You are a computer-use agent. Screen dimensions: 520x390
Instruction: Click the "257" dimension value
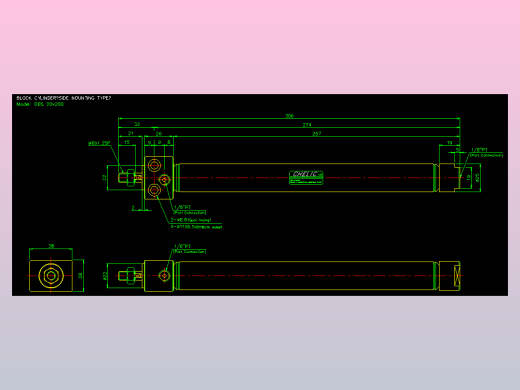coord(317,134)
